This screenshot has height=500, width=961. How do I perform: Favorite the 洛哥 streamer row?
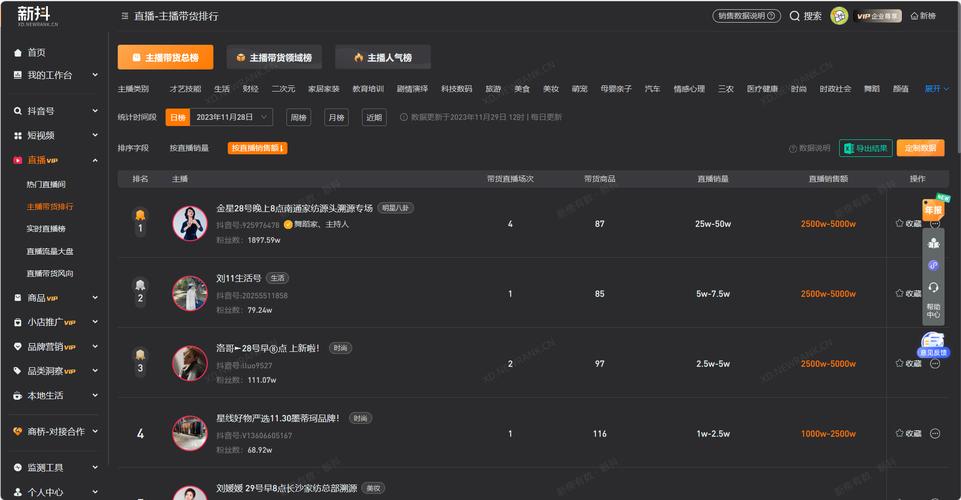(908, 363)
